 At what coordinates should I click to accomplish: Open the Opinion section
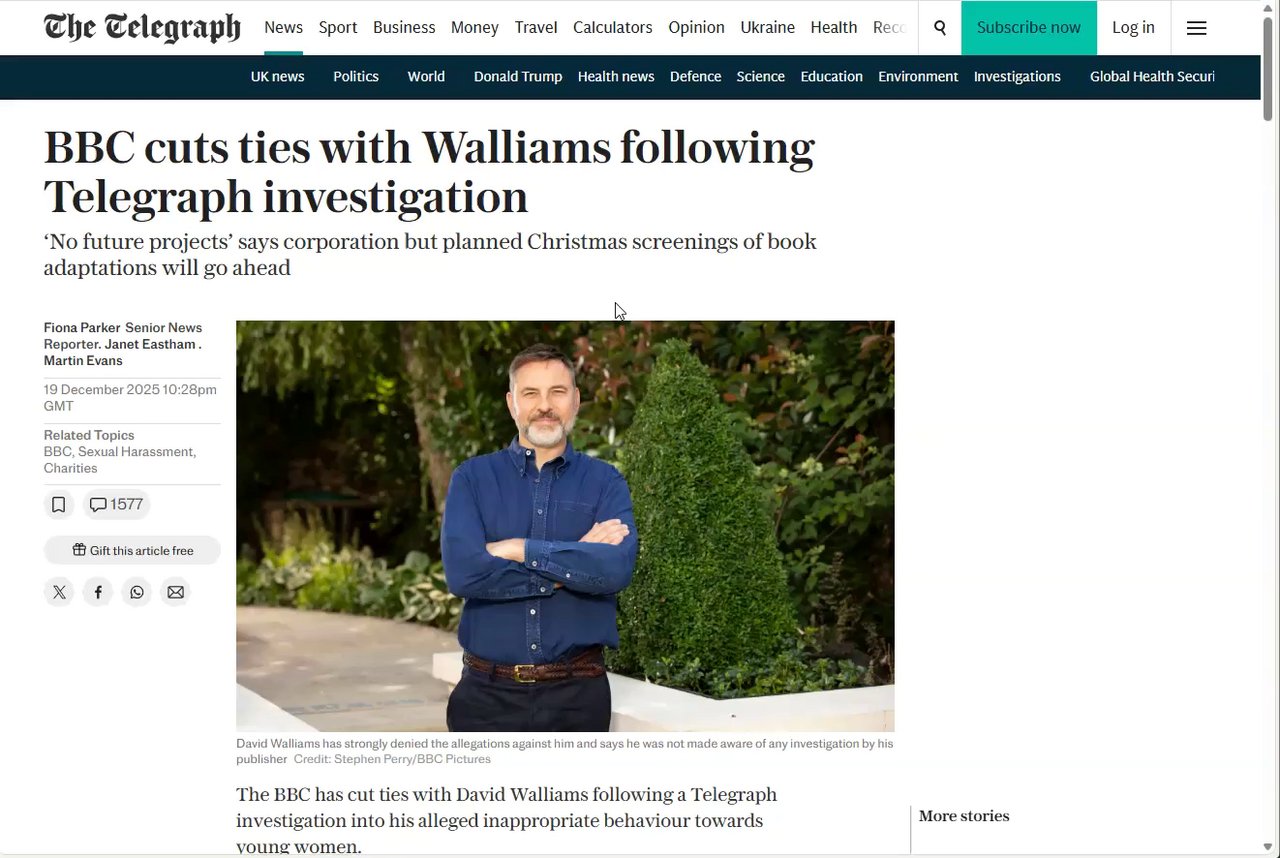click(x=696, y=28)
